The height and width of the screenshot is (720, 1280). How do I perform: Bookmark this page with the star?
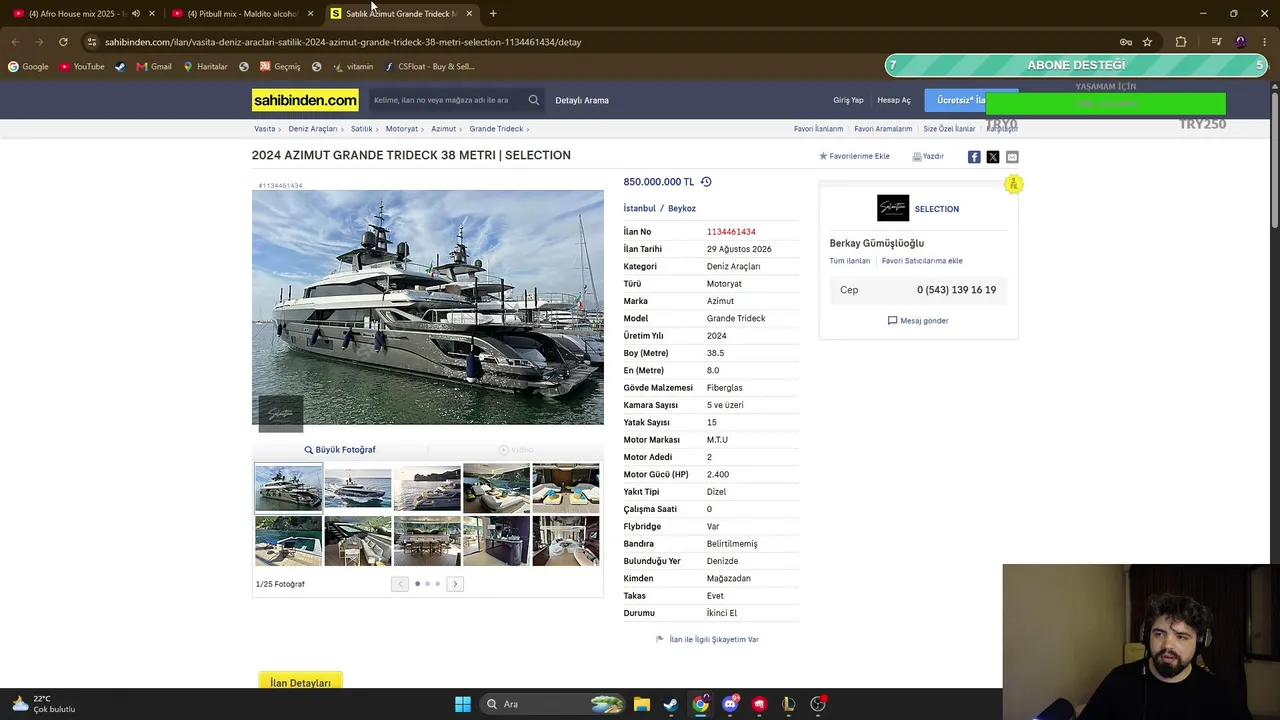1147,42
